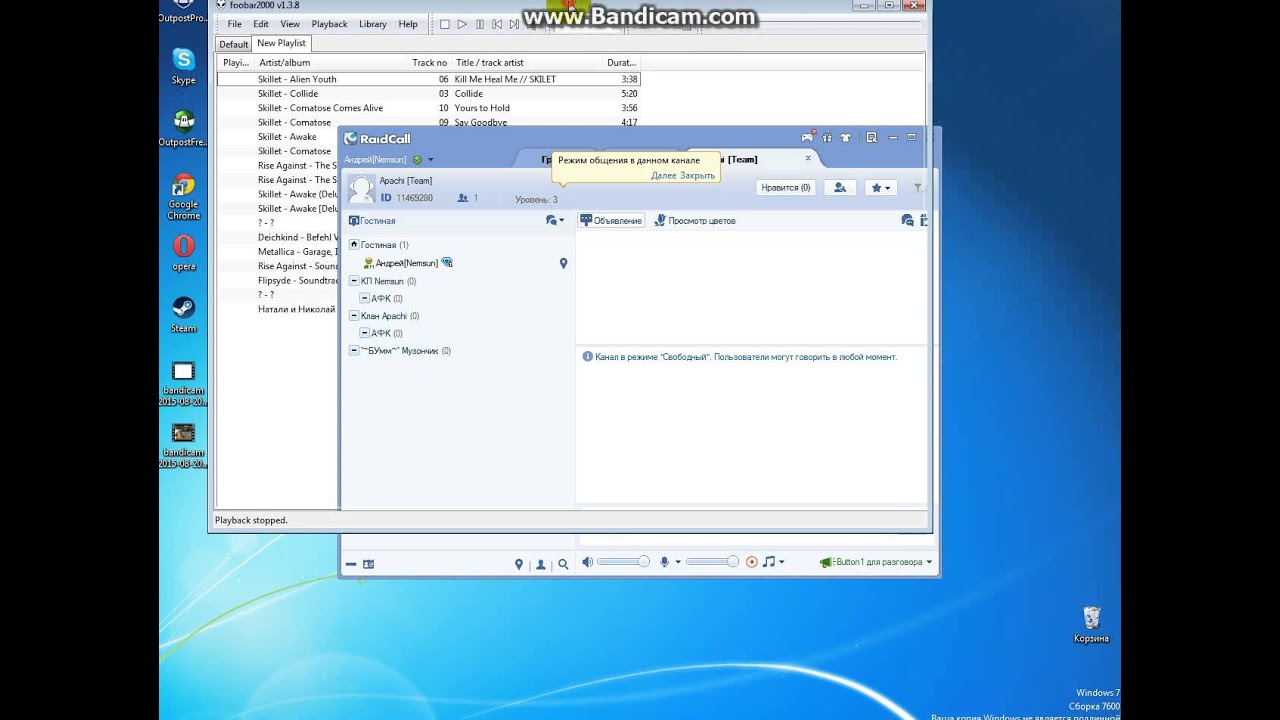The height and width of the screenshot is (720, 1280).
Task: Click the person icon in bottom bar
Action: point(541,564)
